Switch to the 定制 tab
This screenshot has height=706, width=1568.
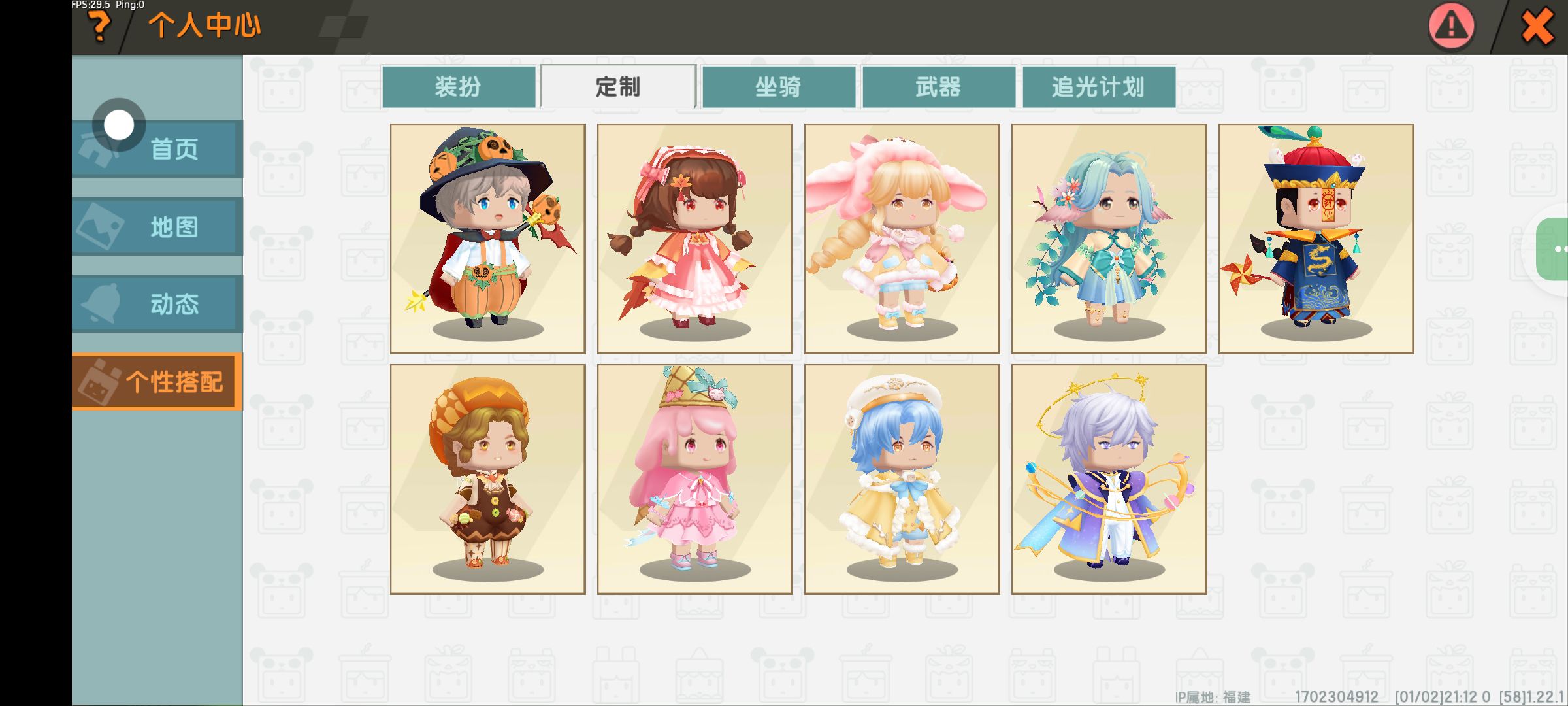[x=618, y=87]
